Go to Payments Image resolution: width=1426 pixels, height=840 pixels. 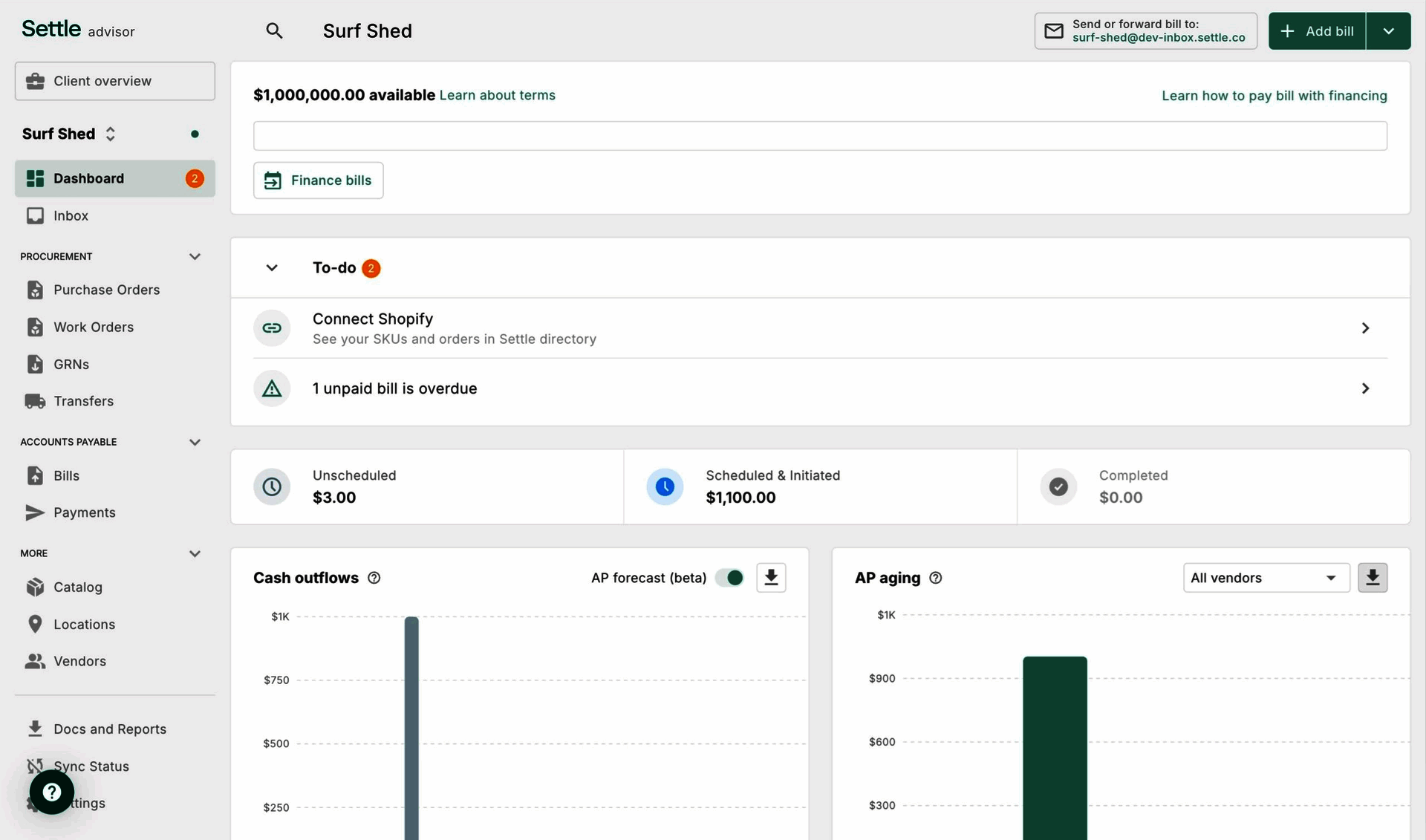[x=85, y=512]
